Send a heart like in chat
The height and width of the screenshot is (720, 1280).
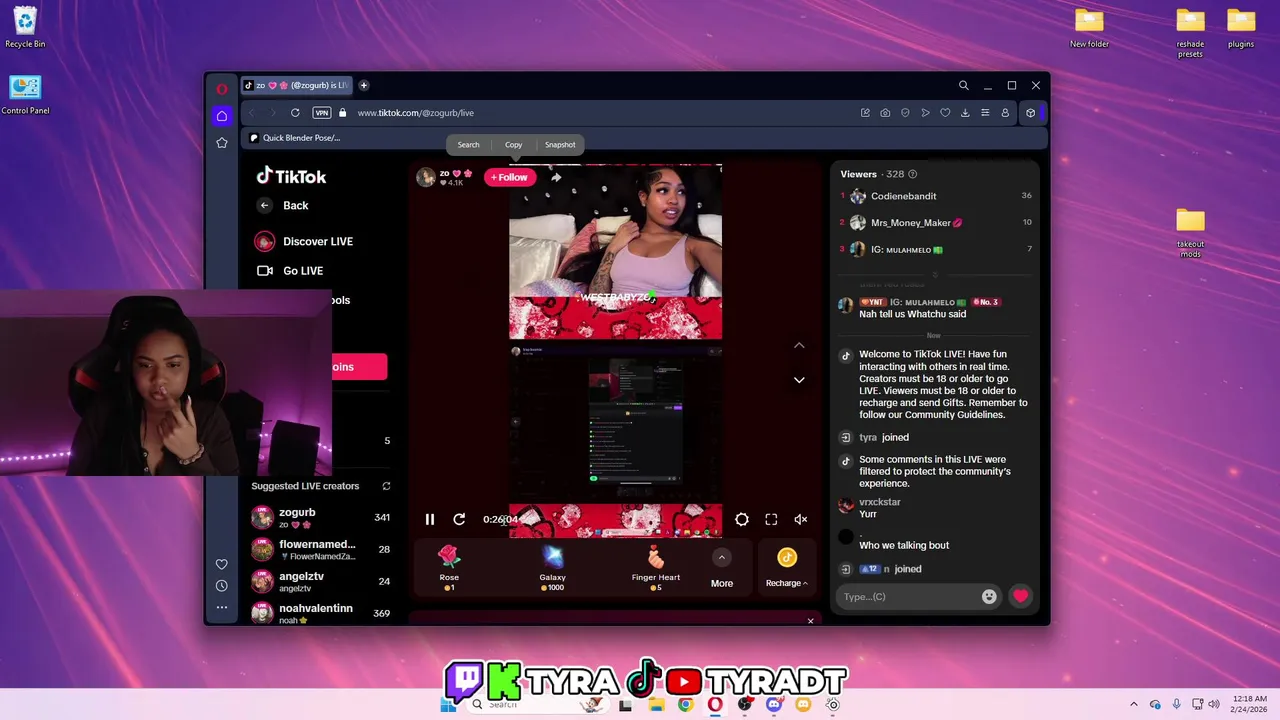pos(1020,596)
